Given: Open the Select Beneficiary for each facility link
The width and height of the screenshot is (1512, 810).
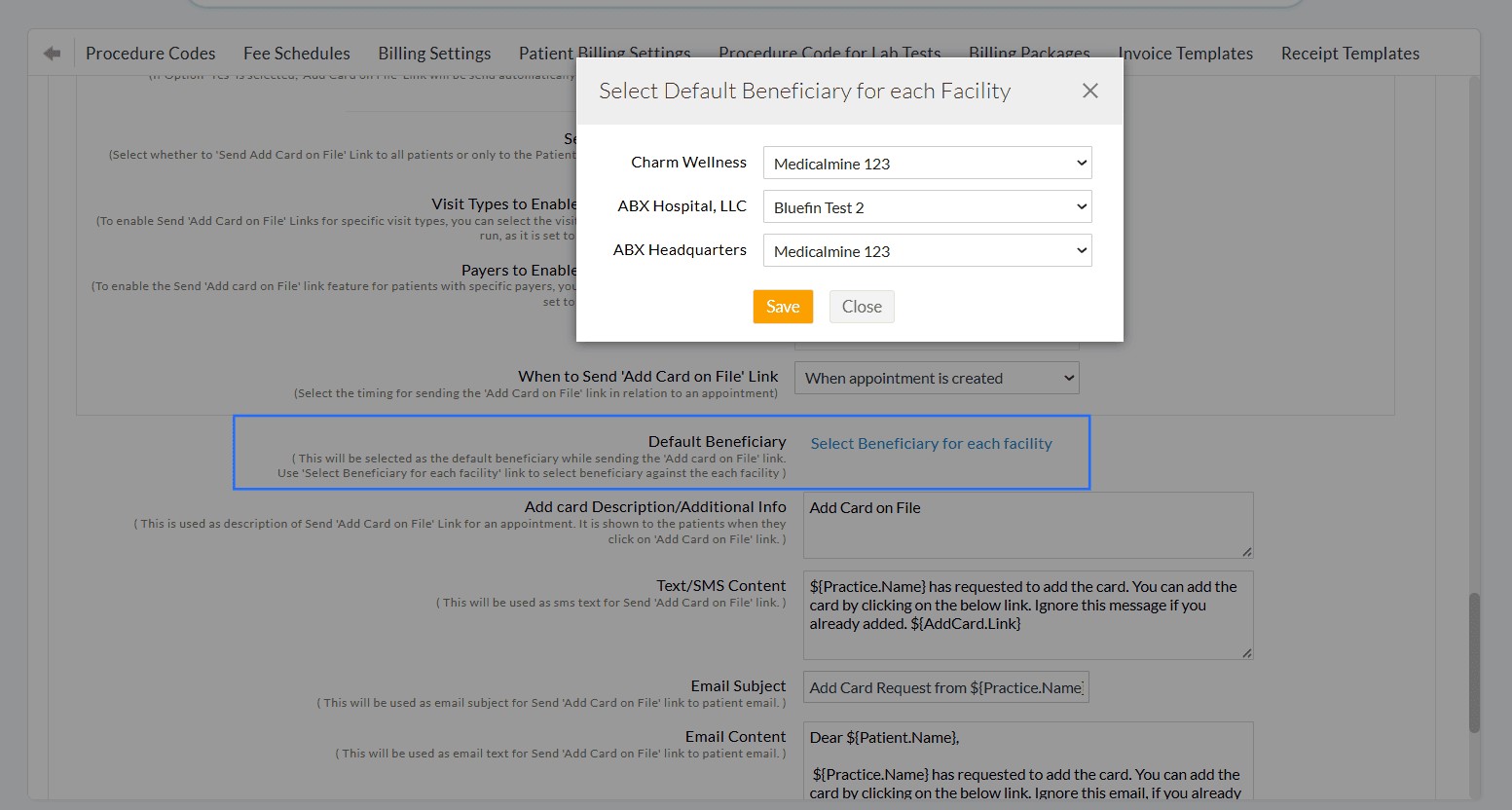Looking at the screenshot, I should point(932,444).
